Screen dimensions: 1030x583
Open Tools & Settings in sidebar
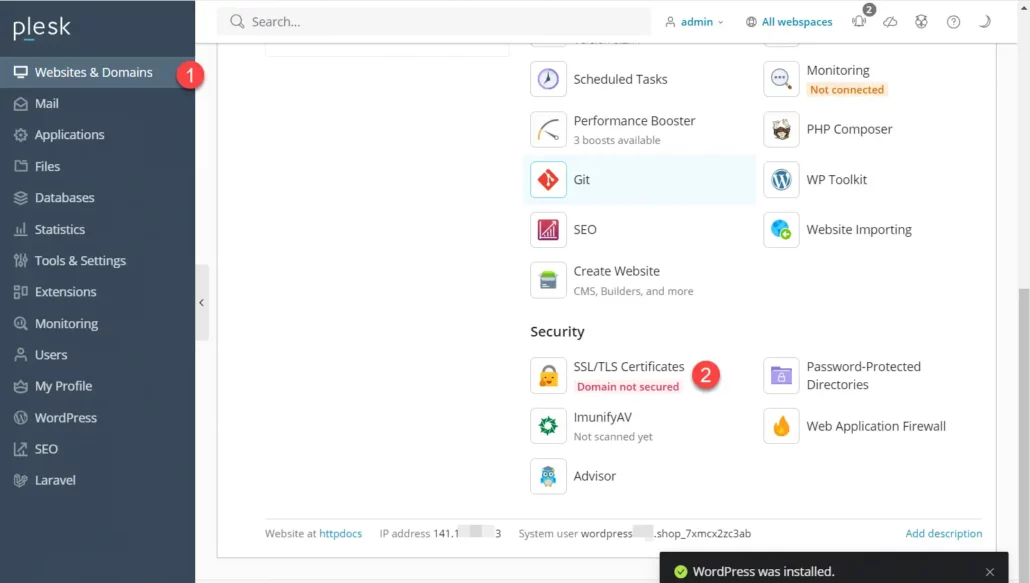click(97, 261)
